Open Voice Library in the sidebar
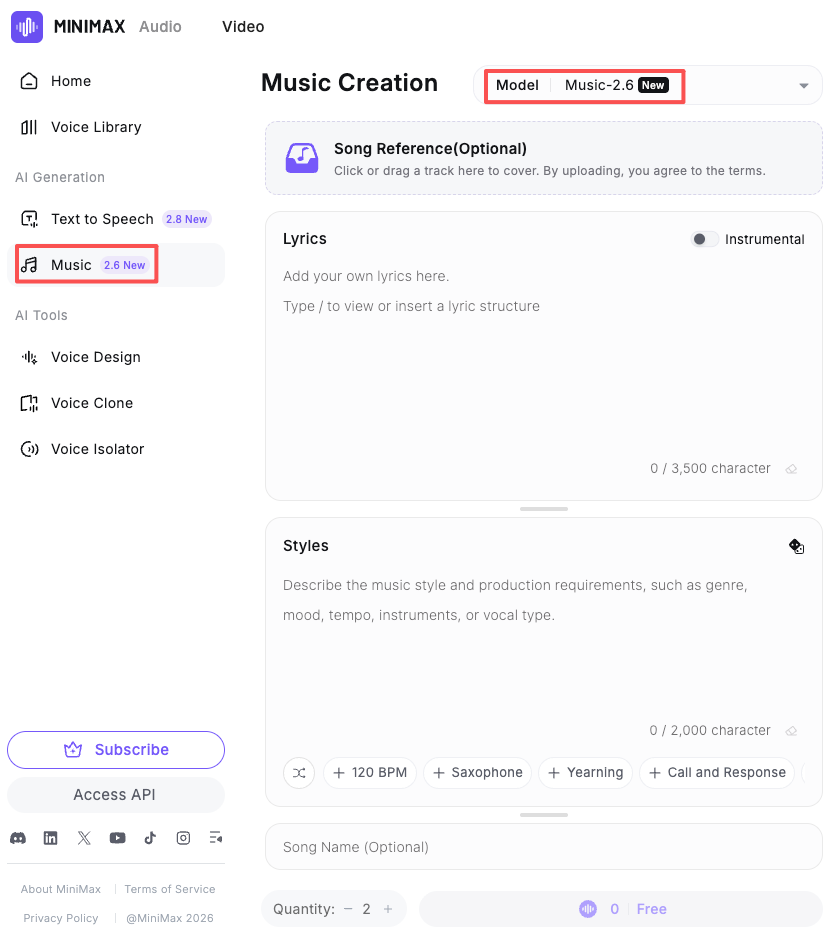The image size is (834, 939). tap(96, 127)
